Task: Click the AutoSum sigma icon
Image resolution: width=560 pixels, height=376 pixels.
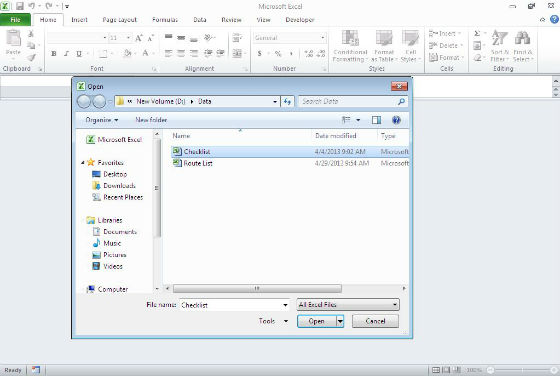Action: 477,34
